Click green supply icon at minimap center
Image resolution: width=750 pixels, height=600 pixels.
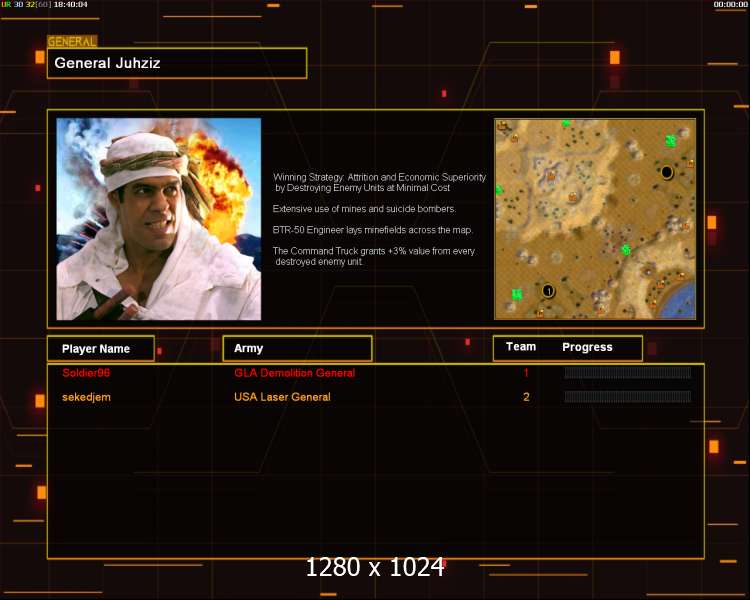point(626,249)
